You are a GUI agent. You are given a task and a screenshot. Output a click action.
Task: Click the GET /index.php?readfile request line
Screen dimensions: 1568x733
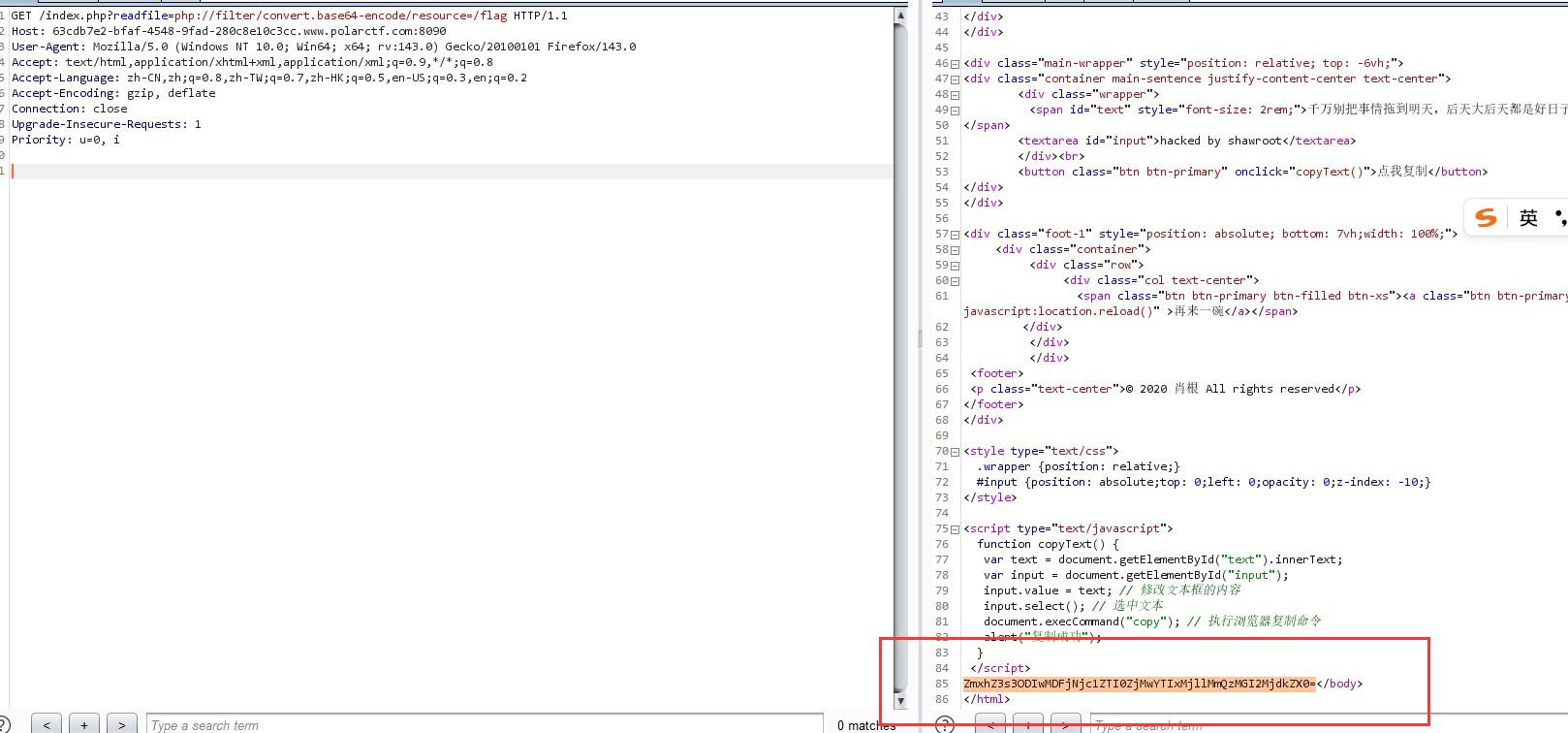tap(290, 16)
